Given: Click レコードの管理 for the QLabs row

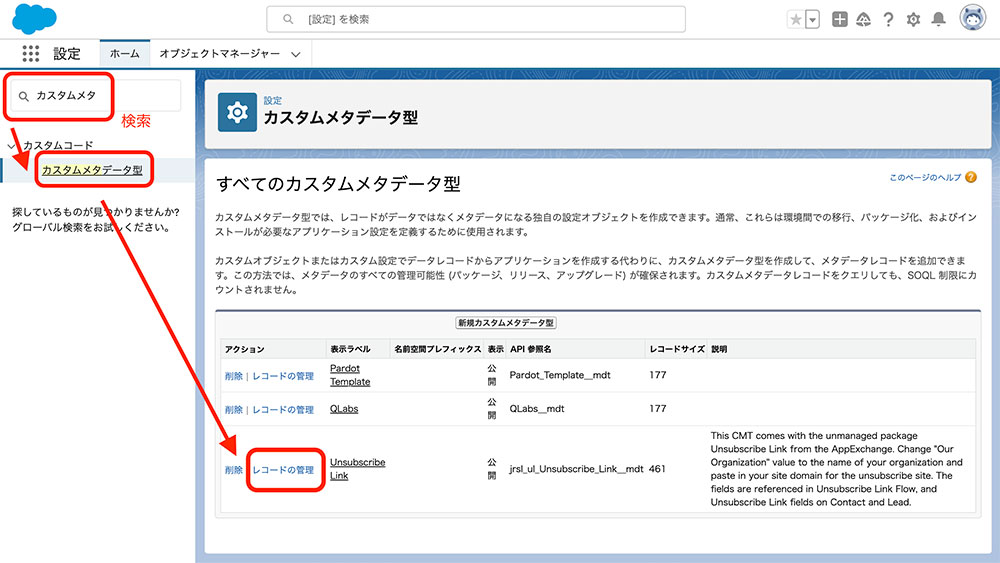Looking at the screenshot, I should point(283,409).
